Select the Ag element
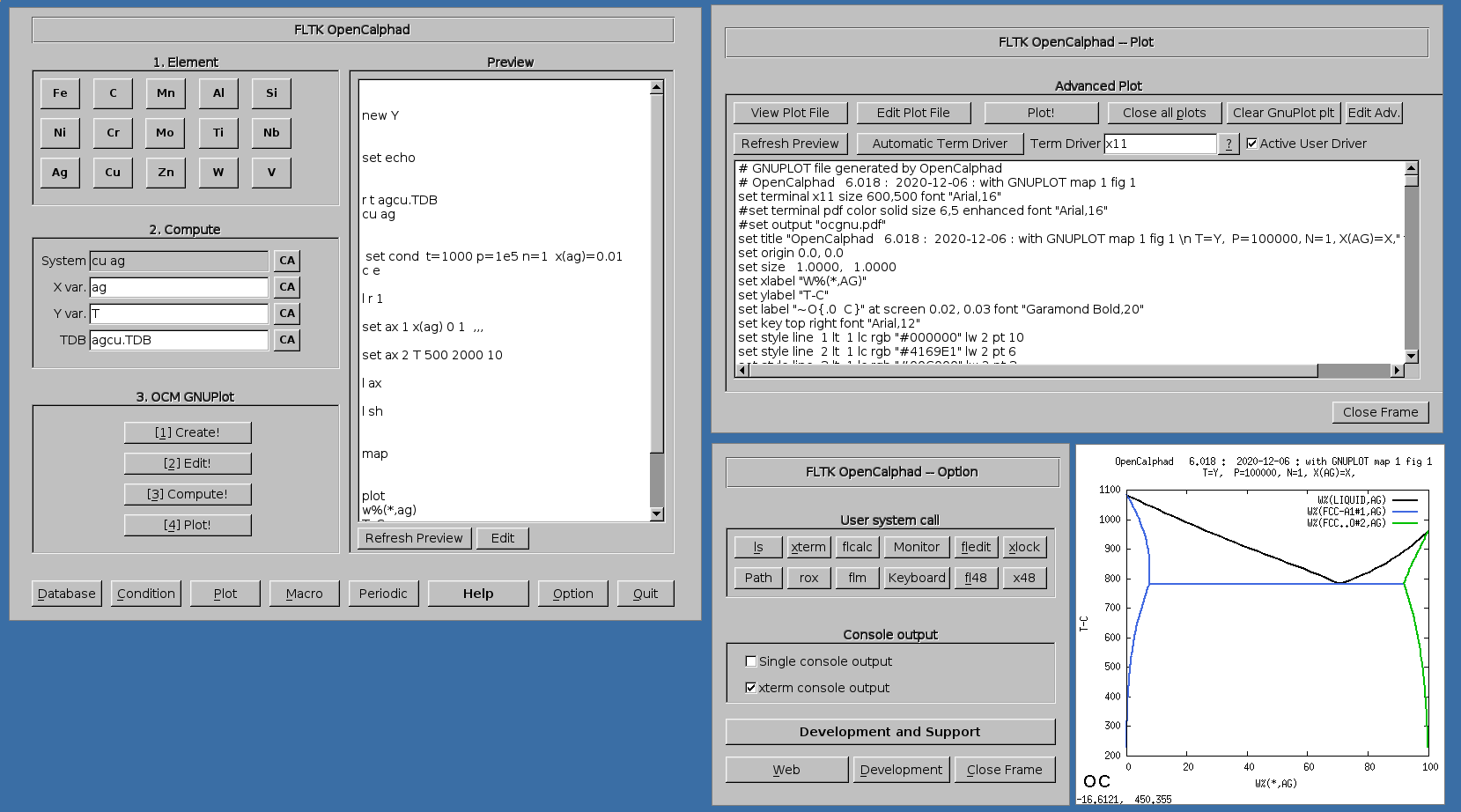Screen dimensions: 1461x812 click(60, 173)
